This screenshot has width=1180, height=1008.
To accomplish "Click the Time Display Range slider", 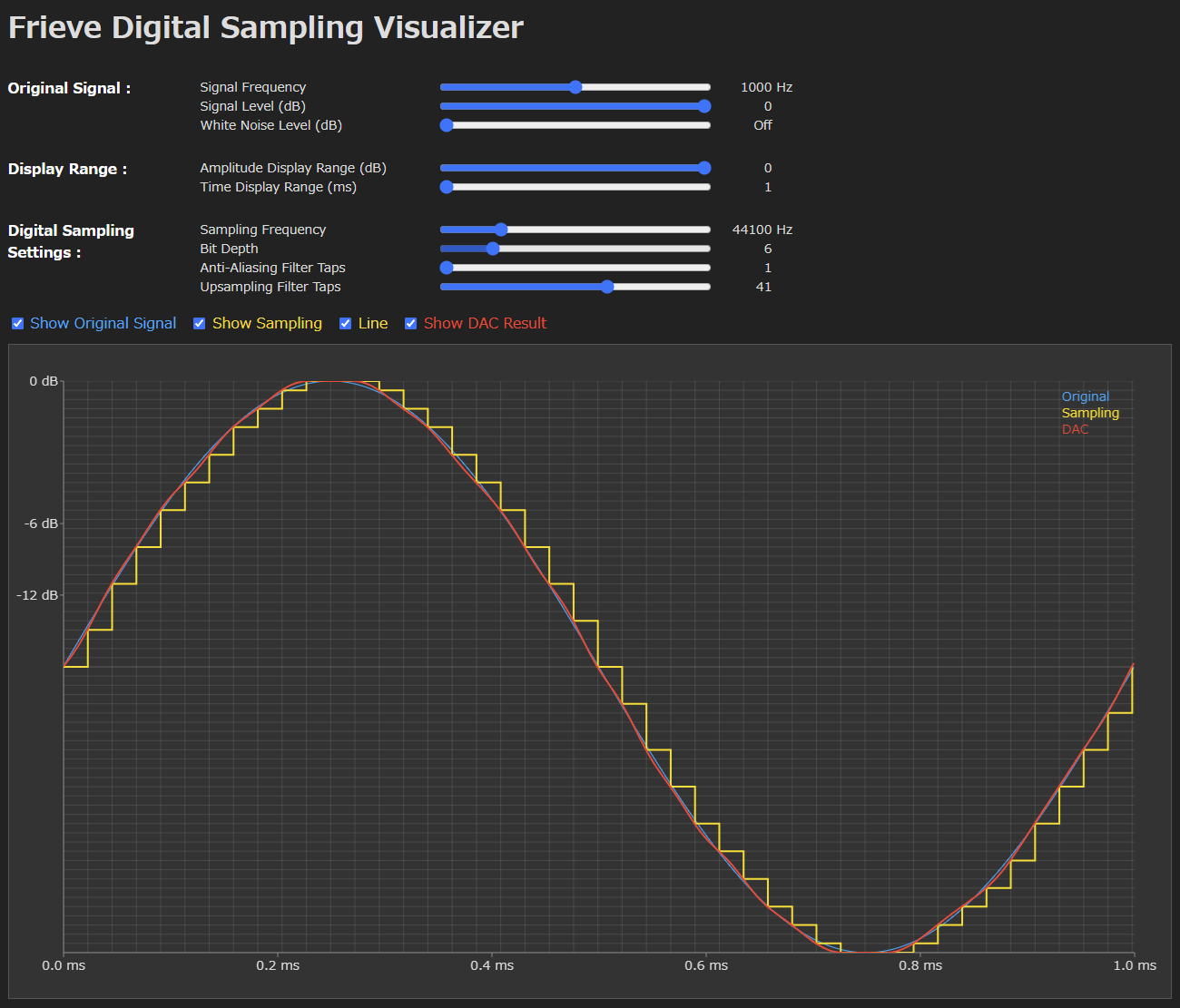I will click(446, 187).
